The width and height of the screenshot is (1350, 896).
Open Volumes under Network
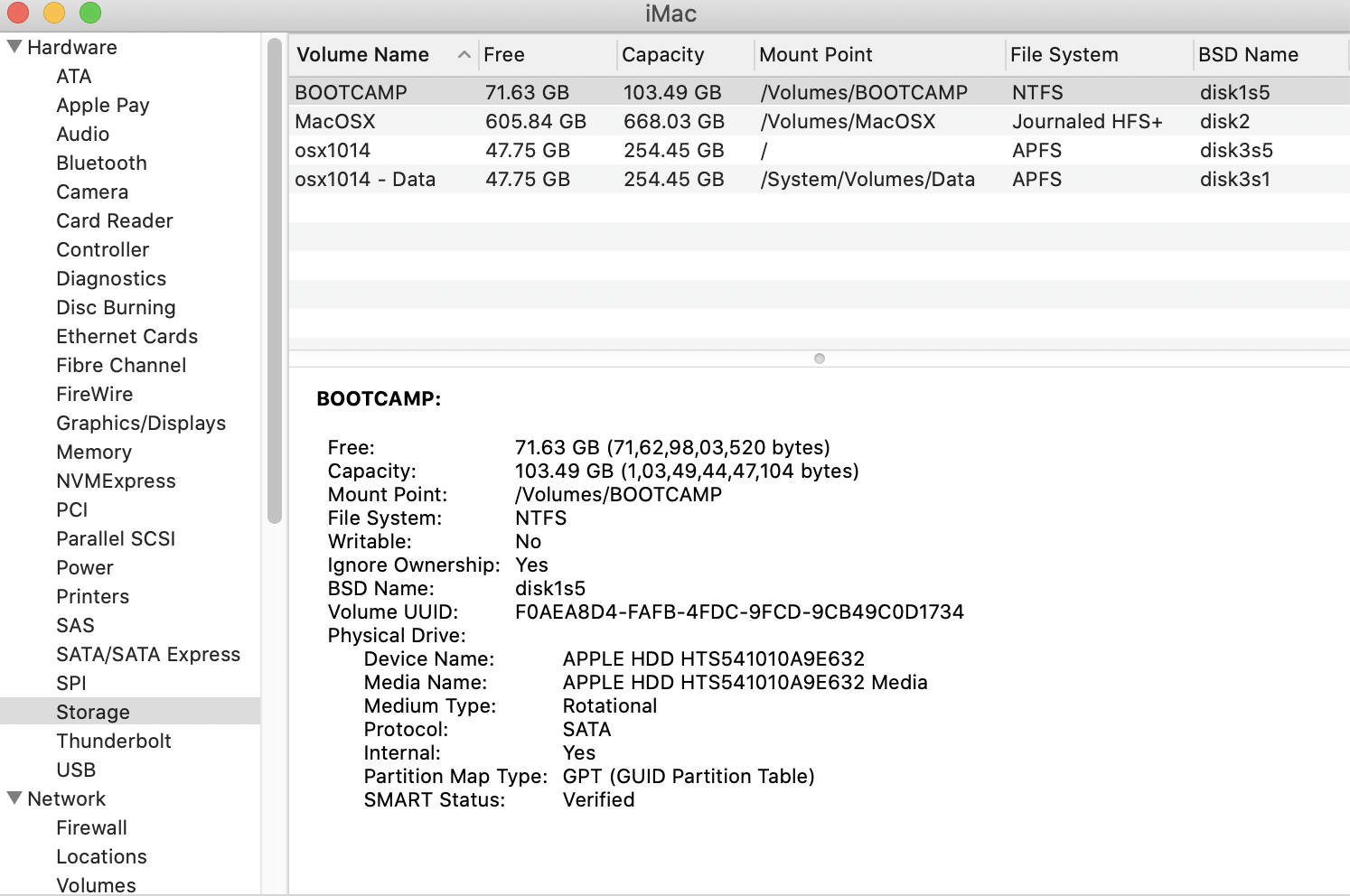96,885
